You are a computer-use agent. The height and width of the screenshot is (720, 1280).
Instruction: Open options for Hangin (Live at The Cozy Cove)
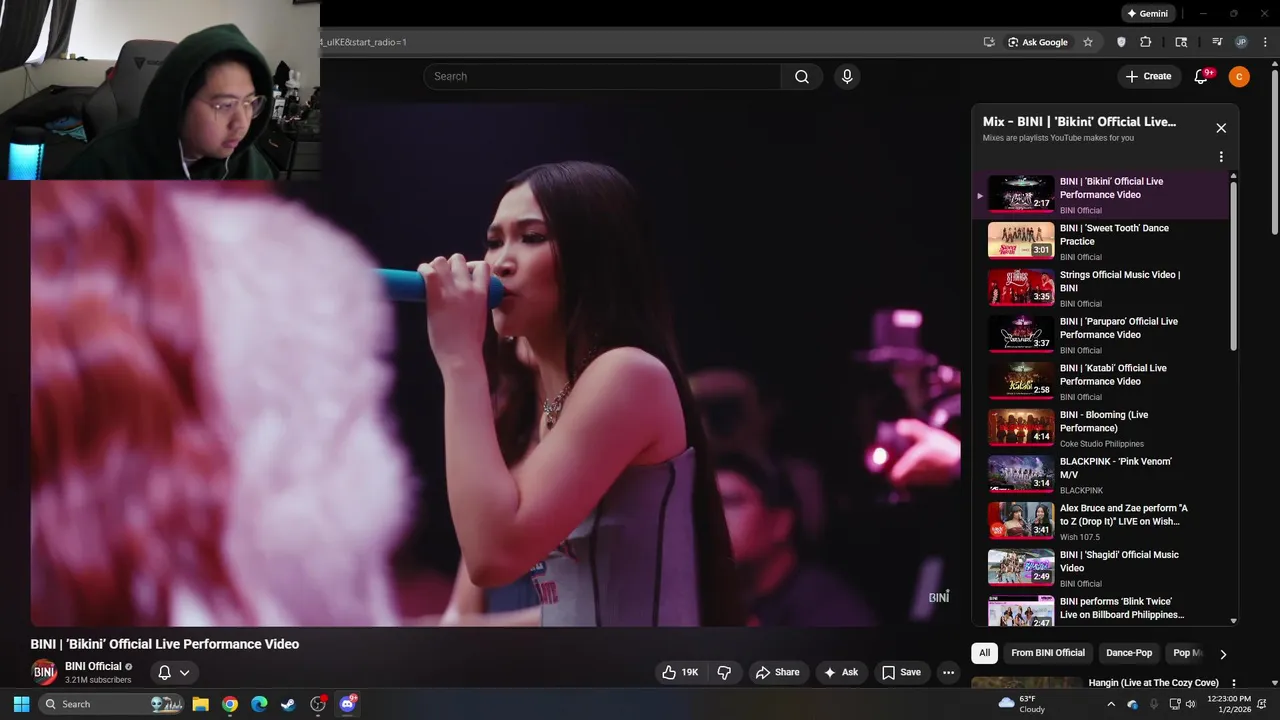click(1233, 684)
